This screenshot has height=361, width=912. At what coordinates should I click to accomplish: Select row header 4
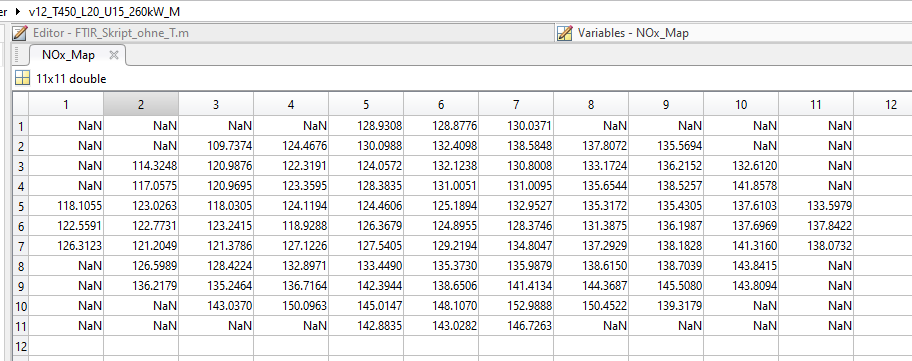20,186
